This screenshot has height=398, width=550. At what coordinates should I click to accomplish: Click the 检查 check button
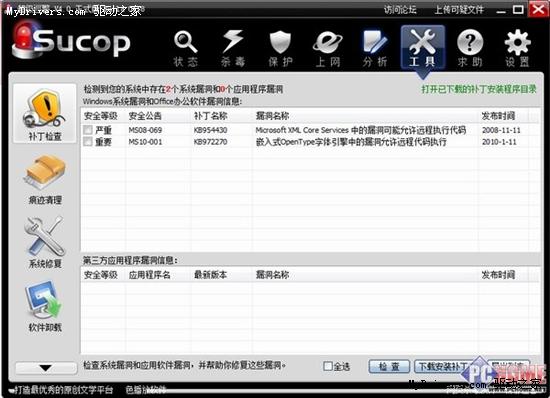click(x=389, y=367)
